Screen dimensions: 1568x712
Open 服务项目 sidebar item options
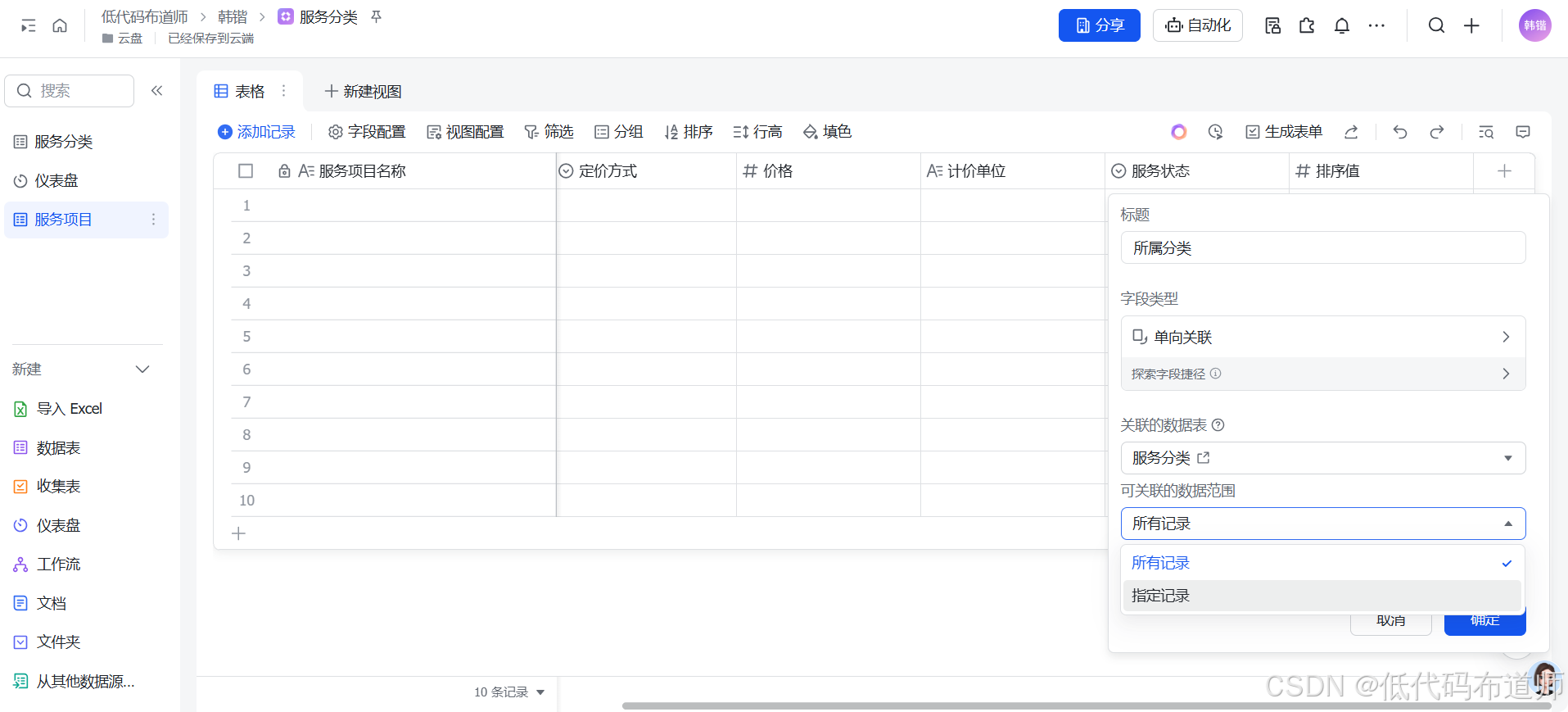tap(153, 220)
